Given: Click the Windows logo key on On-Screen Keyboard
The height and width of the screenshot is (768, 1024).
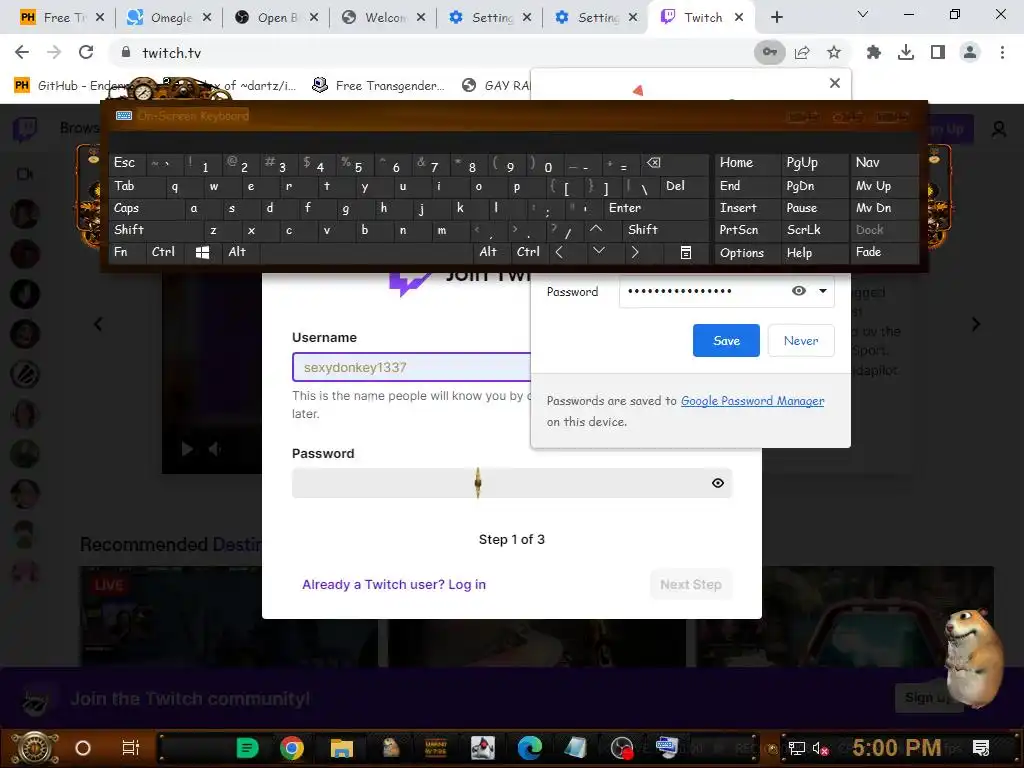Looking at the screenshot, I should pyautogui.click(x=202, y=253).
